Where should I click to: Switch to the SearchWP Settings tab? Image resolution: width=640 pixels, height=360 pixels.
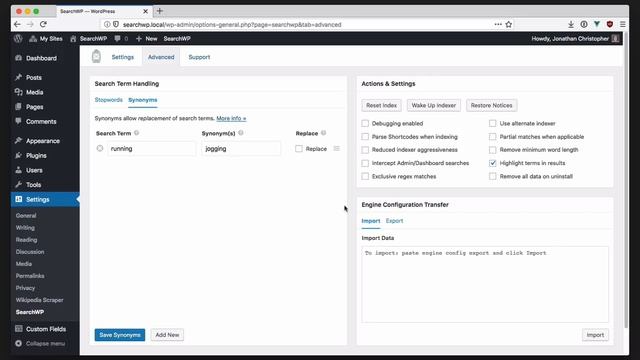tap(122, 57)
